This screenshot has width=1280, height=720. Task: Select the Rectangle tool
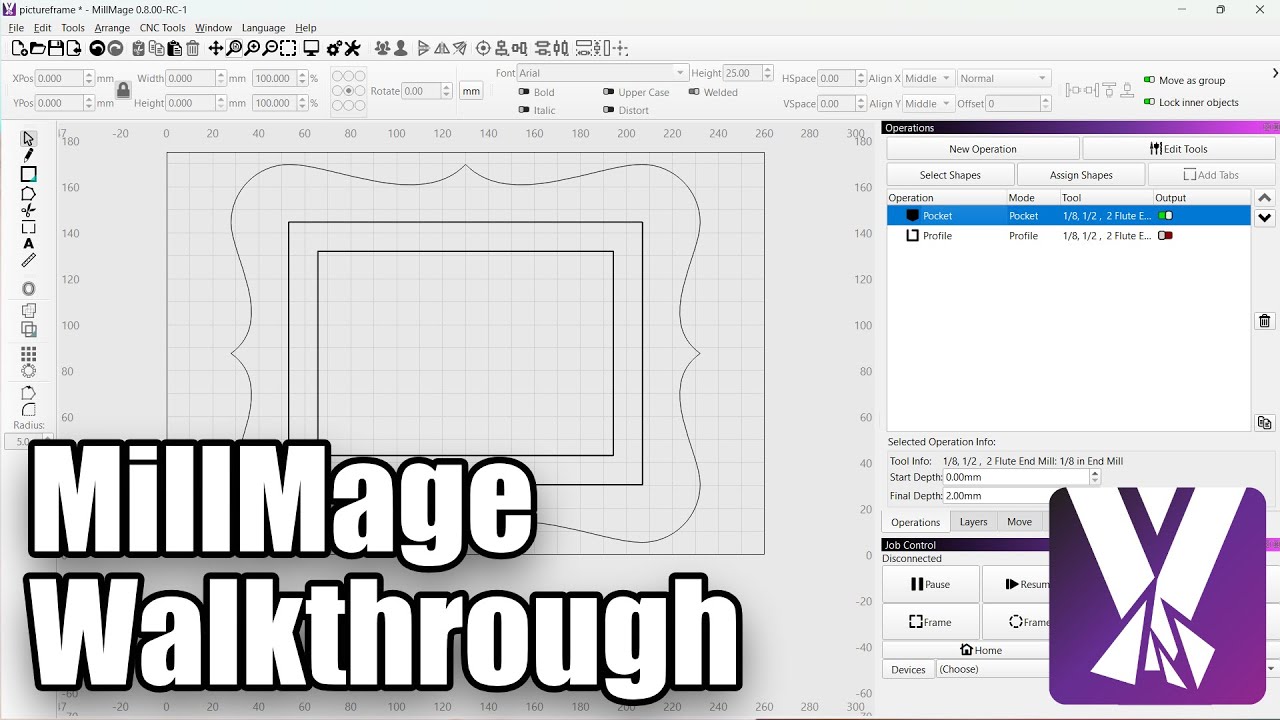tap(28, 174)
